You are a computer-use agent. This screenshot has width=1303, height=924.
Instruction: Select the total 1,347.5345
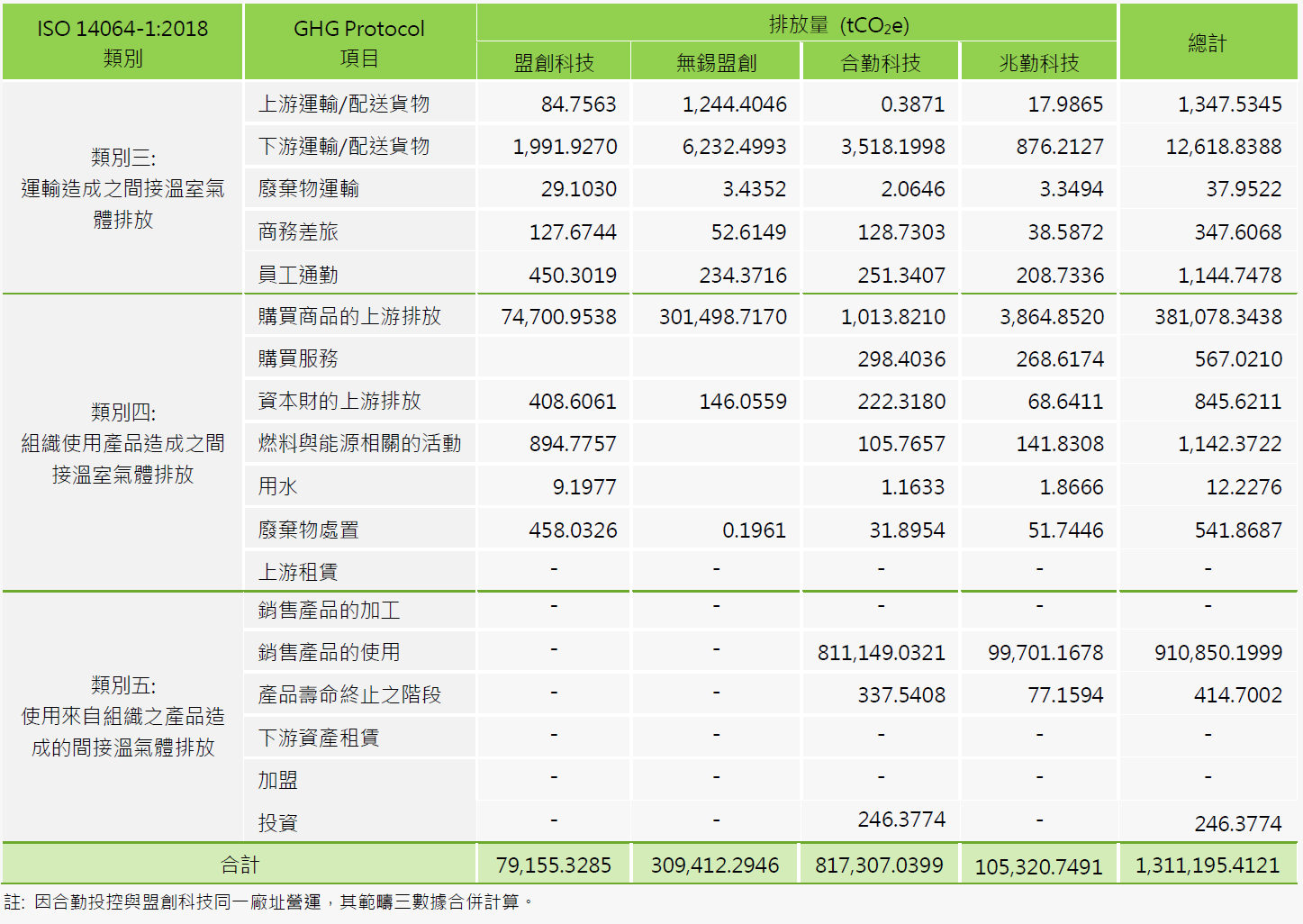(x=1229, y=104)
